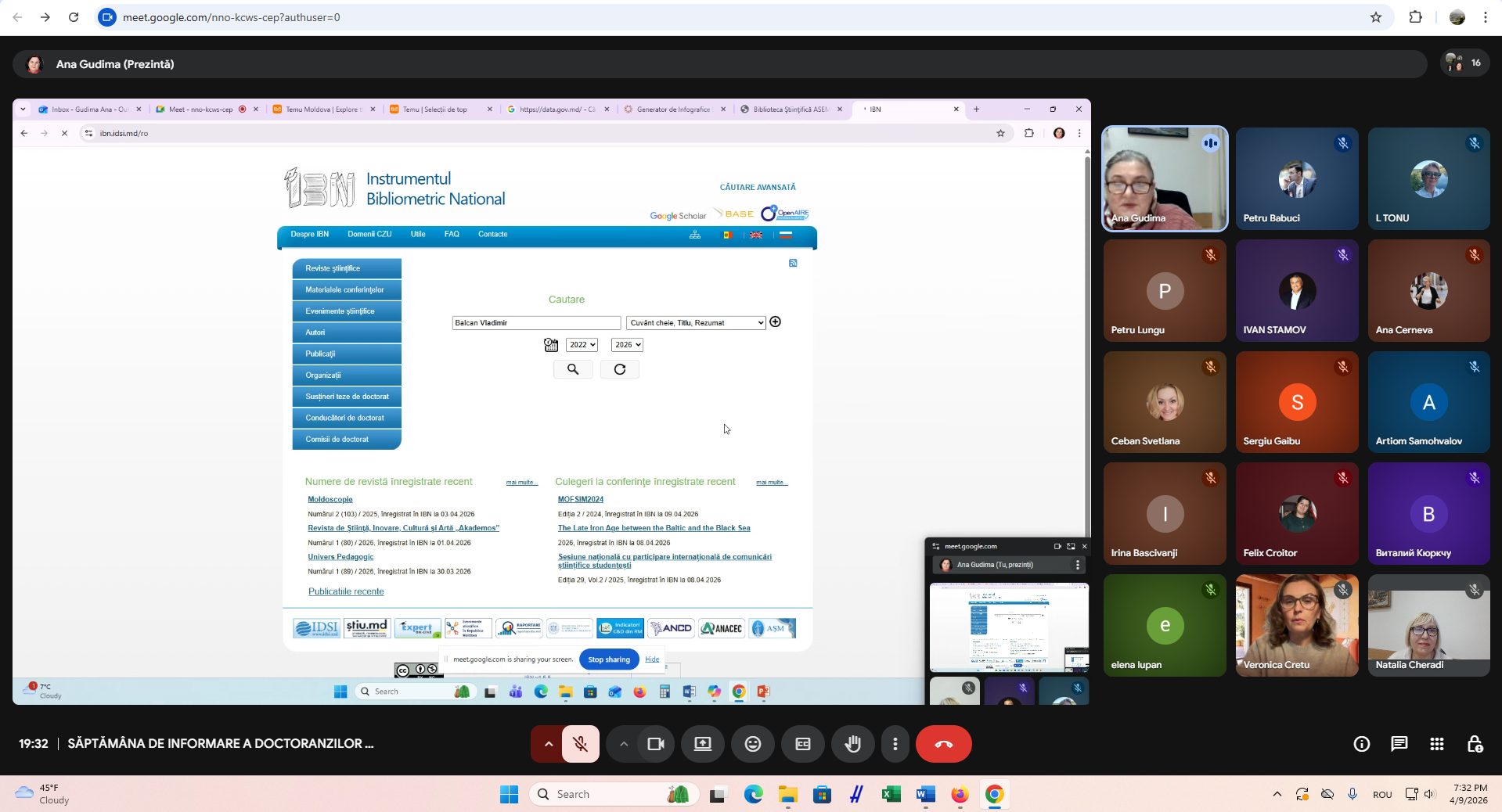Screen dimensions: 1502x812
Task: Select Veronica Cretu's video tile
Action: (1296, 625)
